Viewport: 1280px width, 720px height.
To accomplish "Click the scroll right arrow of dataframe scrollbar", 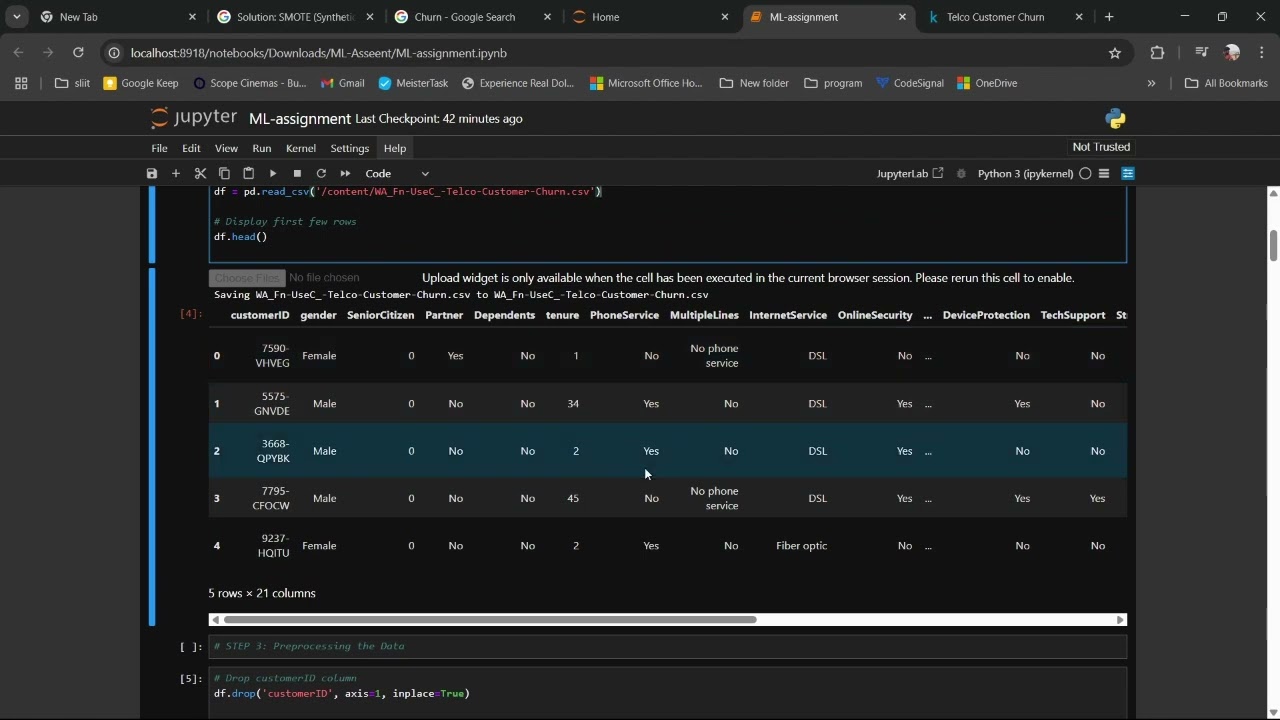I will [x=1120, y=620].
